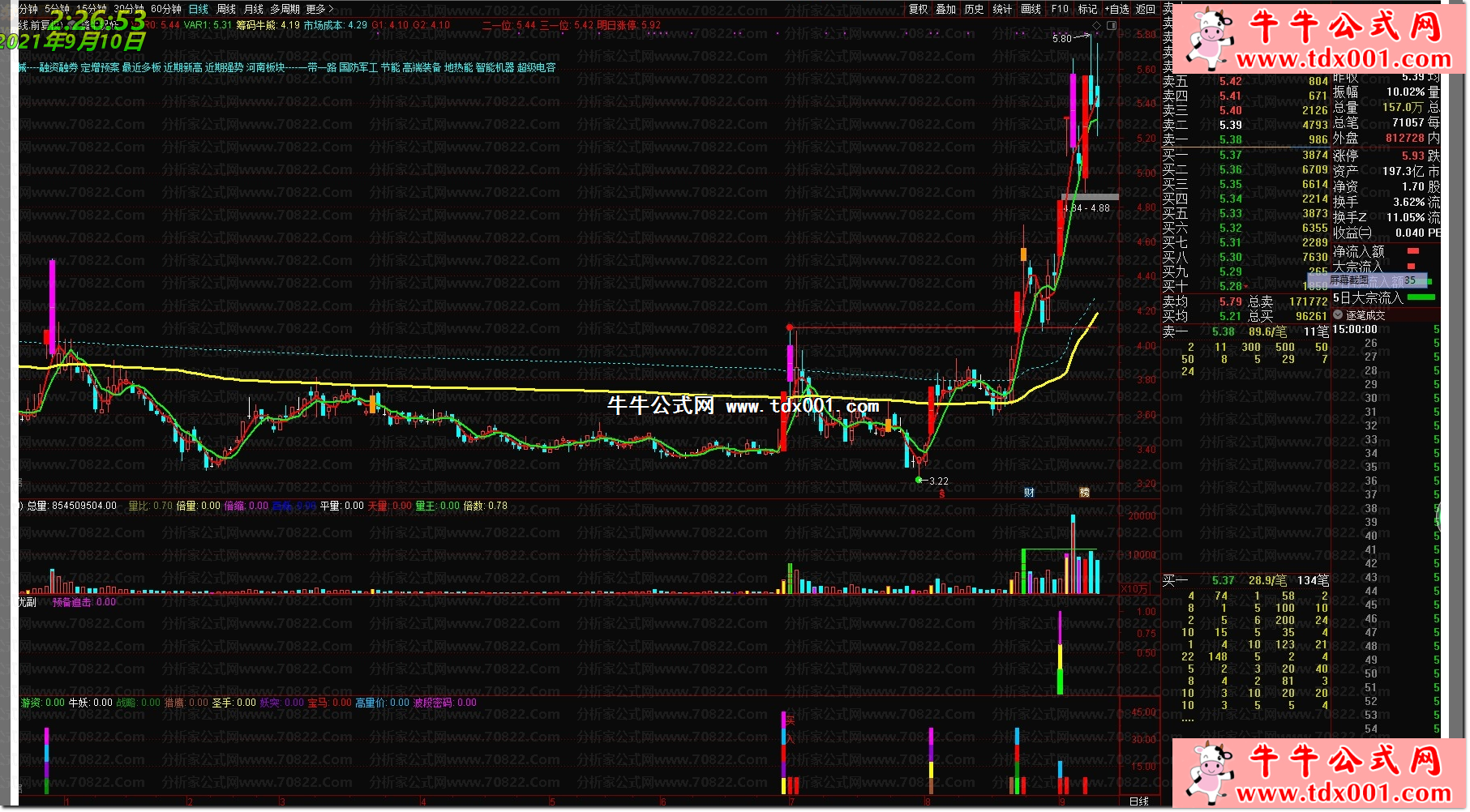Switch to the 周线 weekly chart tab

pyautogui.click(x=226, y=9)
